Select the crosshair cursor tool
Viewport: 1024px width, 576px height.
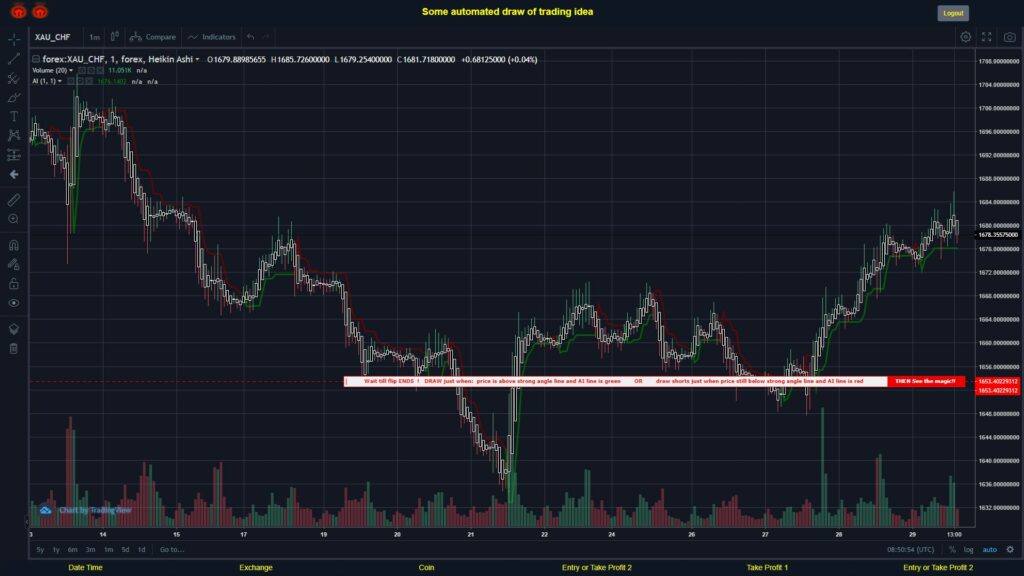point(14,39)
